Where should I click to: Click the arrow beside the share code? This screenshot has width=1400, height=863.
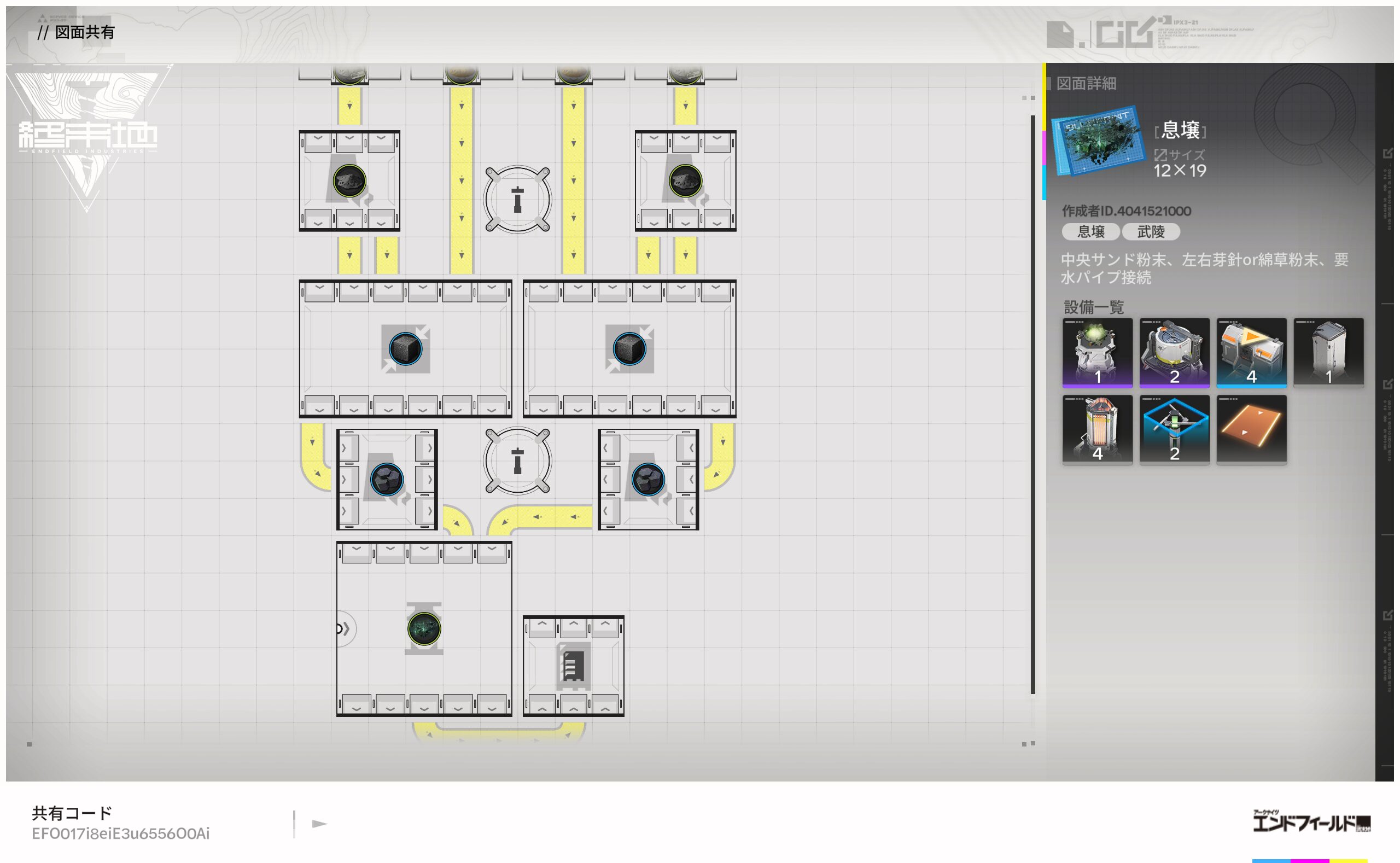click(x=319, y=824)
